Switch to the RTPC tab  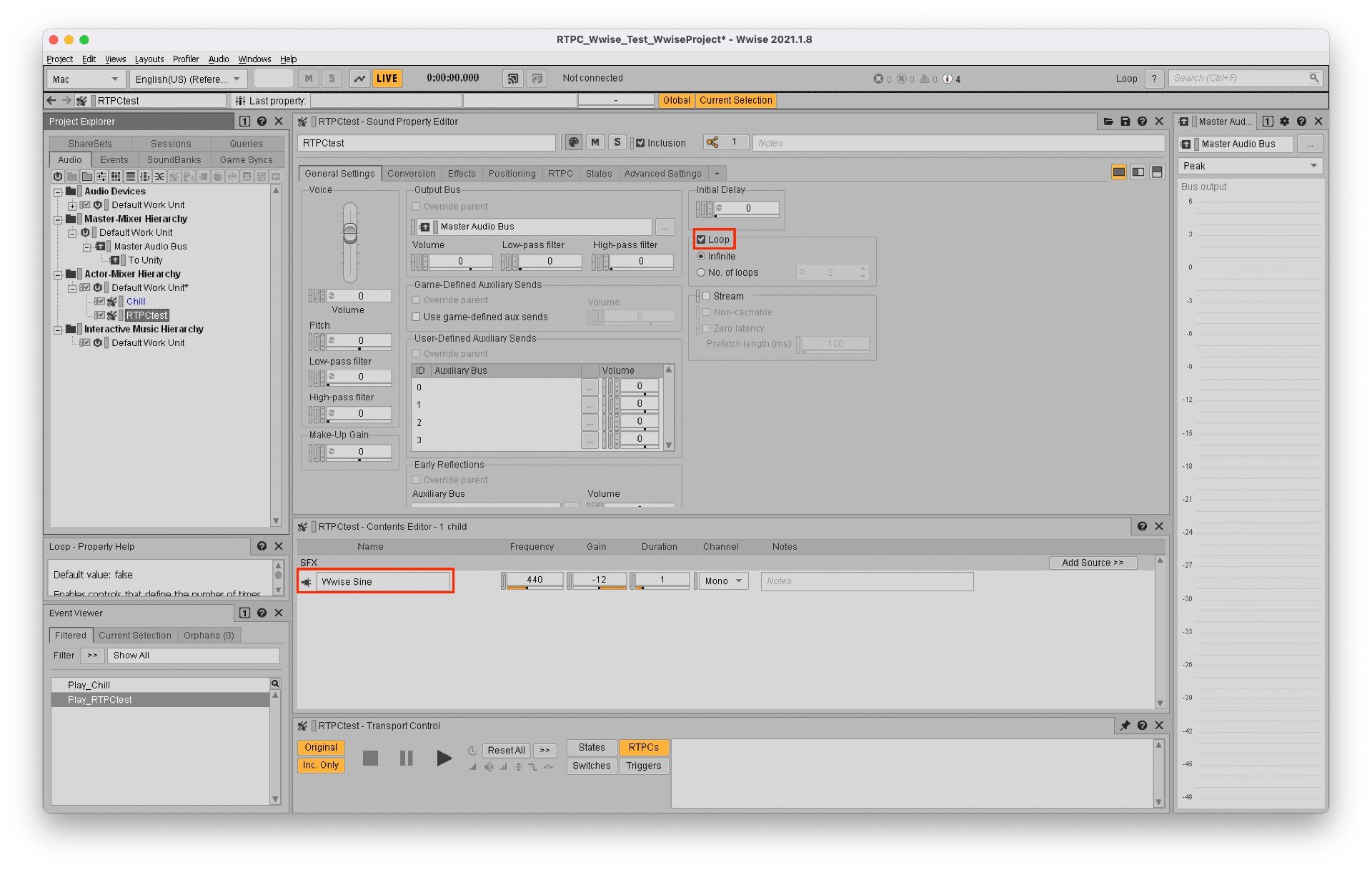pos(560,174)
